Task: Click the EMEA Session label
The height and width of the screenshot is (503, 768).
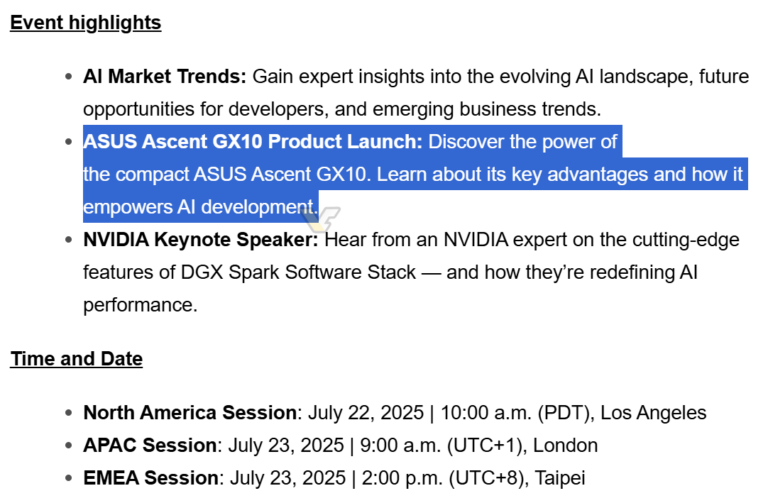Action: (x=151, y=478)
